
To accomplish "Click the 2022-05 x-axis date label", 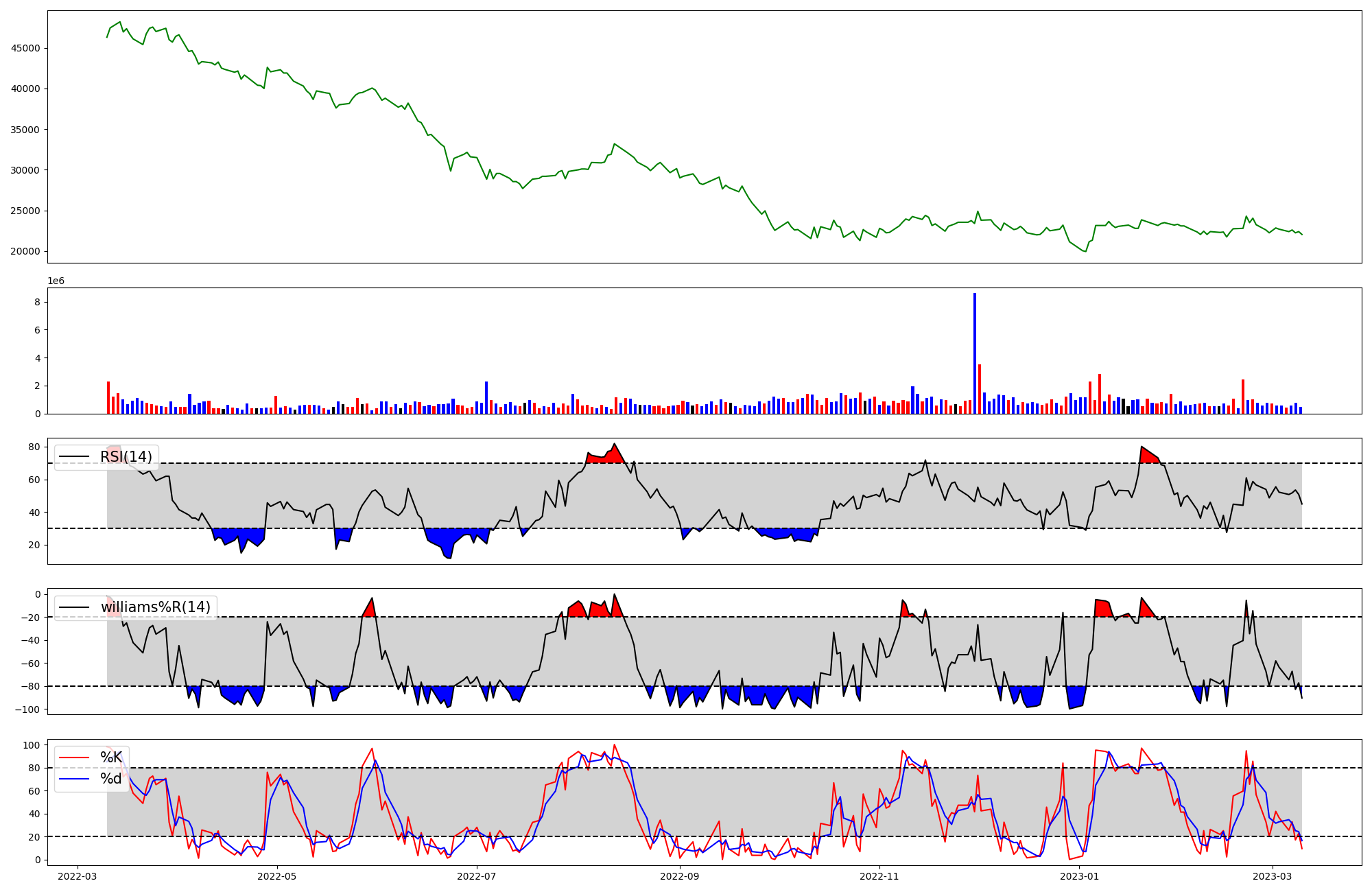I will click(x=277, y=876).
